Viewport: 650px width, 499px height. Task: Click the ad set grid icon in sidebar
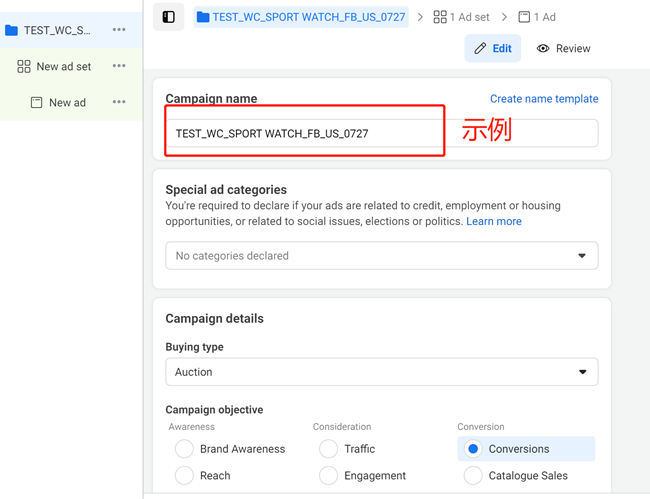click(x=24, y=66)
